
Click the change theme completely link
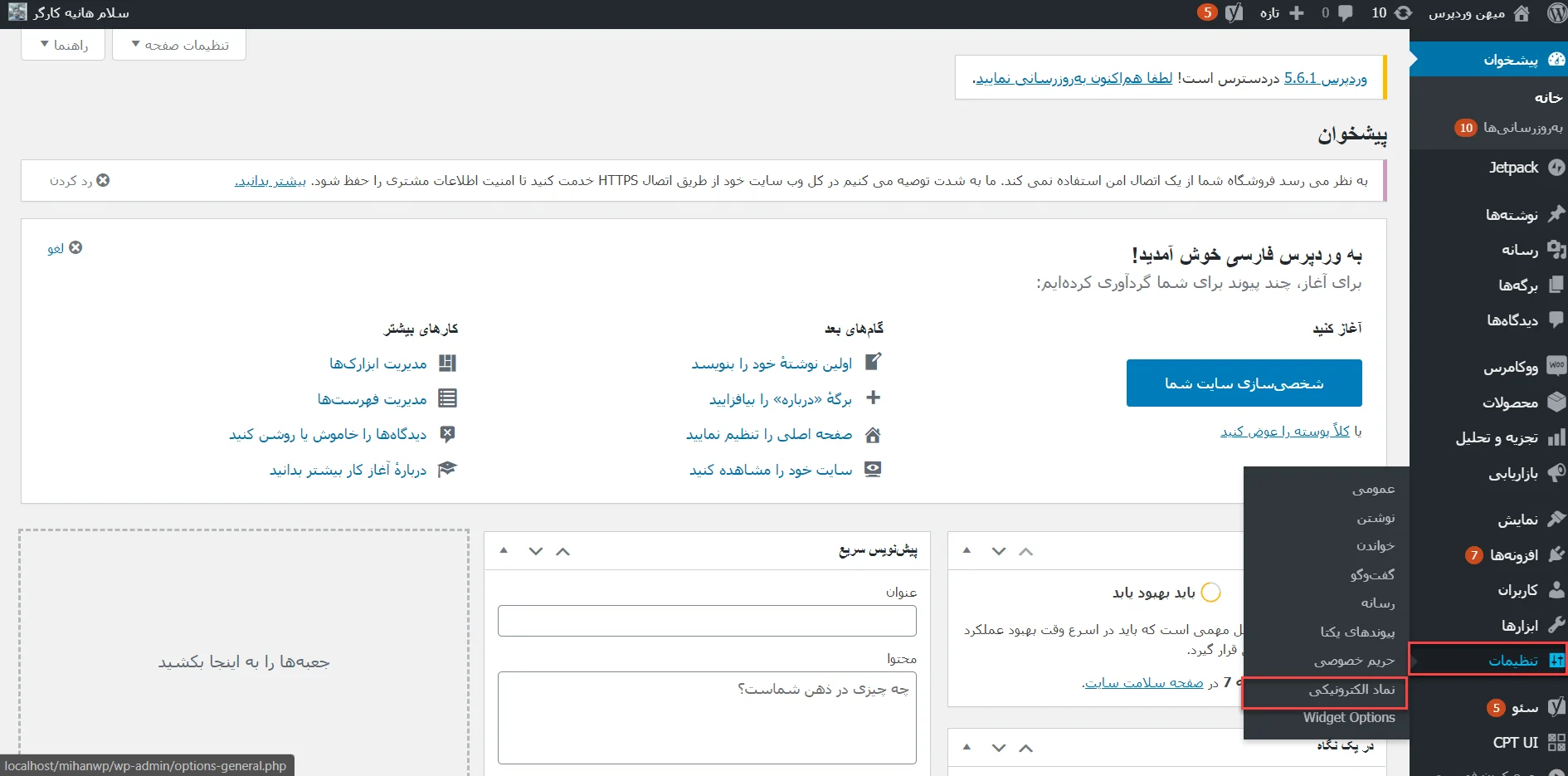tap(1285, 432)
